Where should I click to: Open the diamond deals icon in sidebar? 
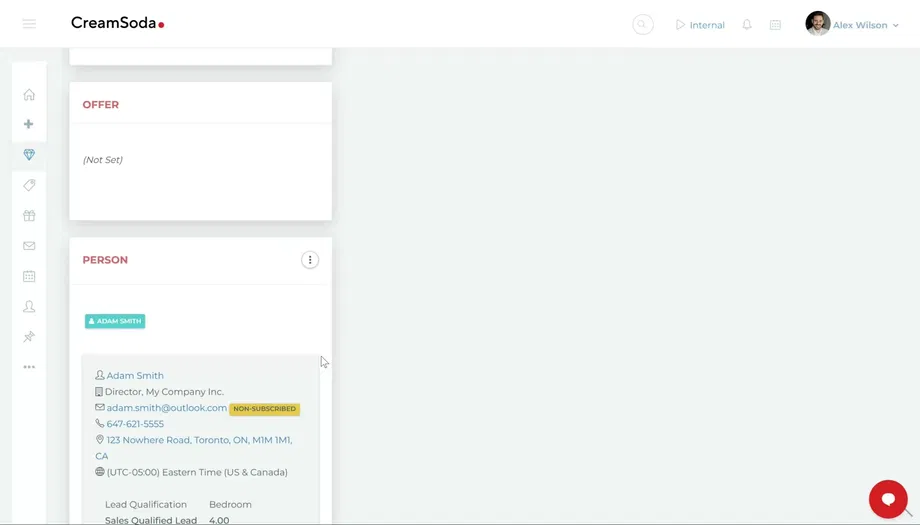[29, 154]
